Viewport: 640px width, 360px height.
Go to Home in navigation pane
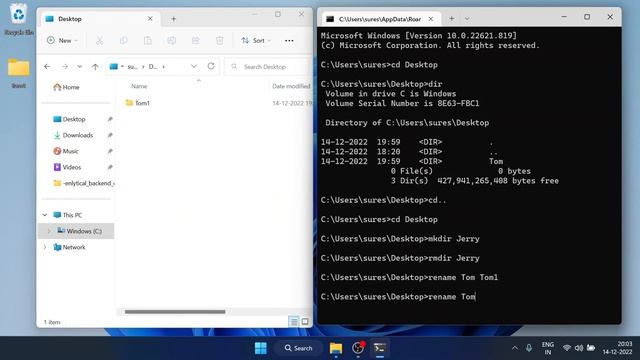(x=67, y=87)
